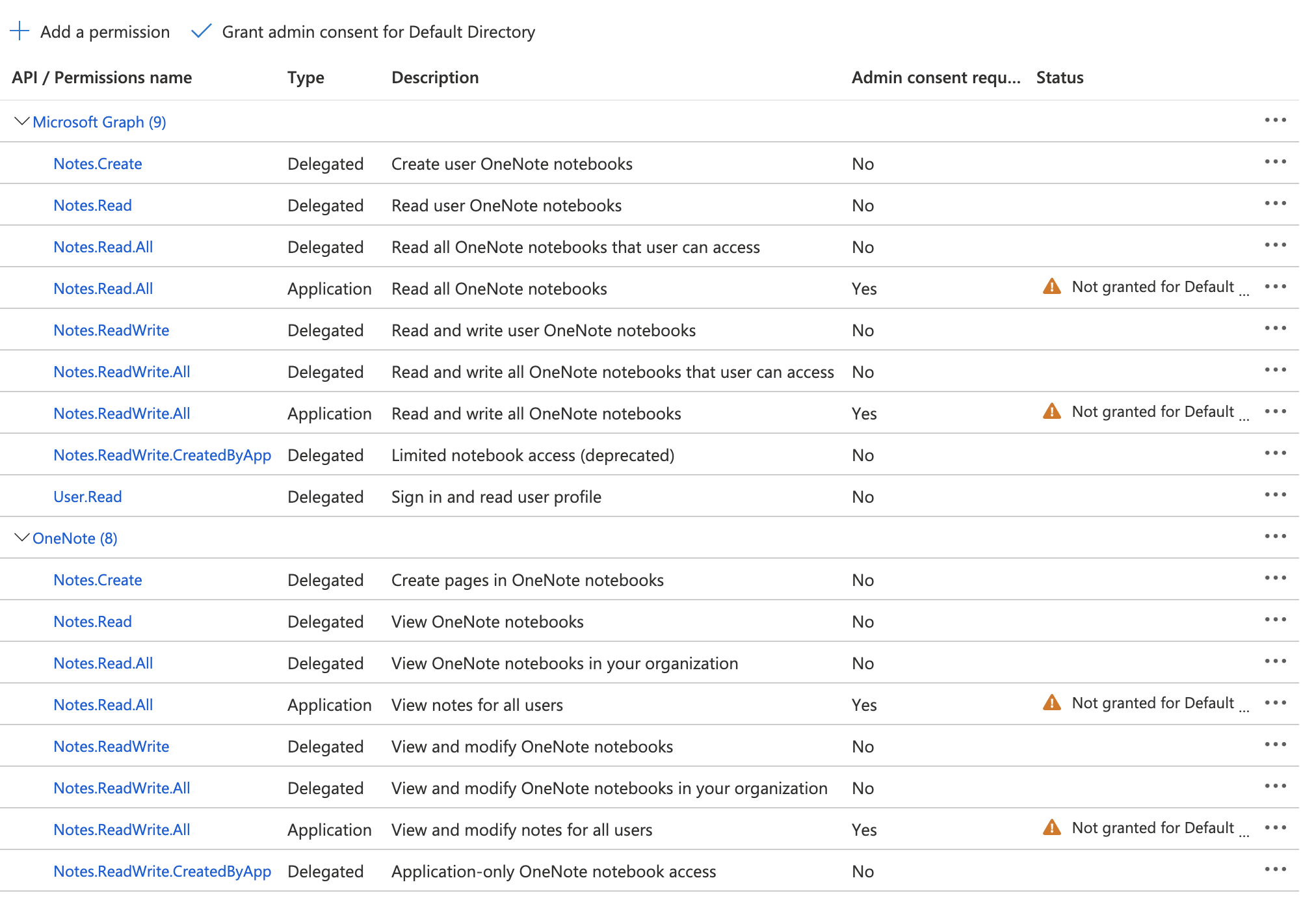Open ellipsis menu for Read user OneNote notebooks row
Viewport: 1316px width, 904px height.
(x=1275, y=204)
